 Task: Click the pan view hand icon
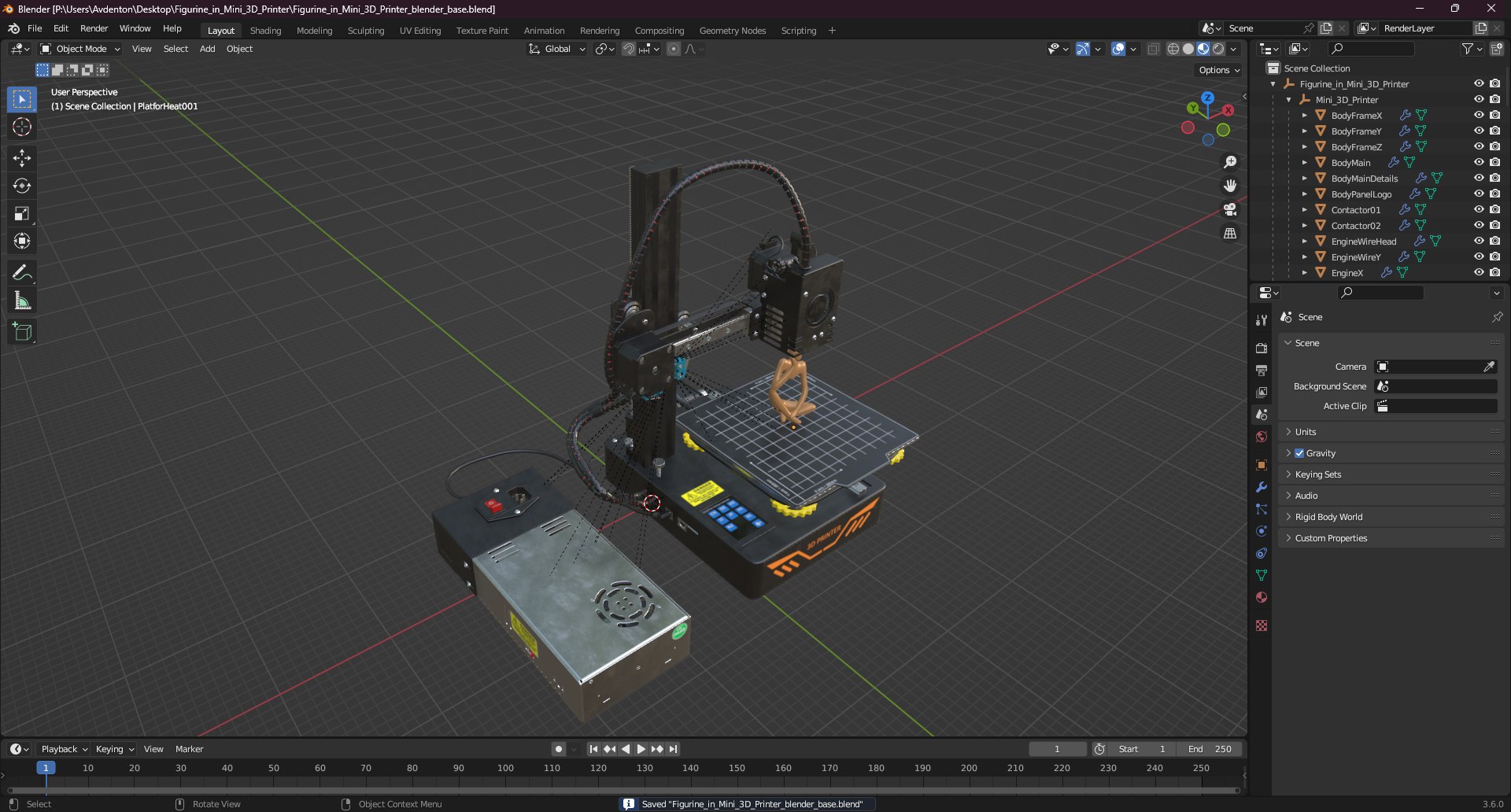(1230, 186)
